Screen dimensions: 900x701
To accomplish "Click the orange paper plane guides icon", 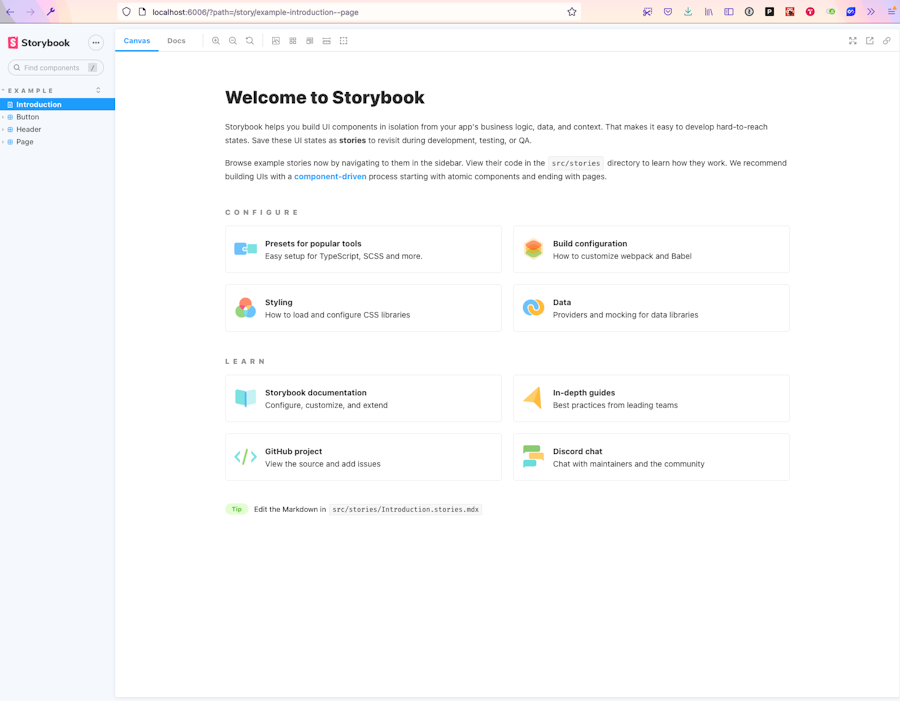I will point(533,398).
